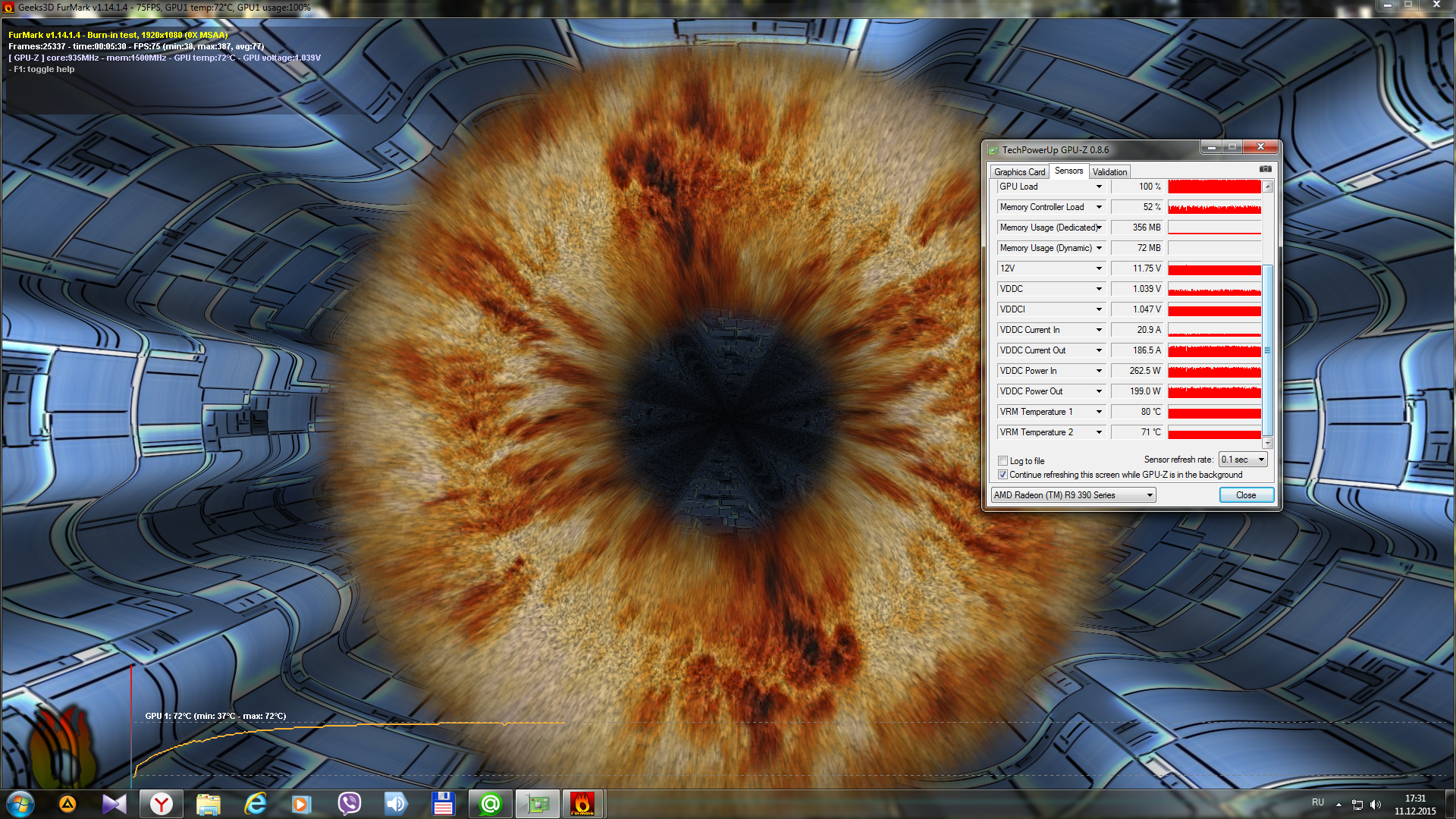Uncheck Continue refreshing in background checkbox

point(1003,475)
